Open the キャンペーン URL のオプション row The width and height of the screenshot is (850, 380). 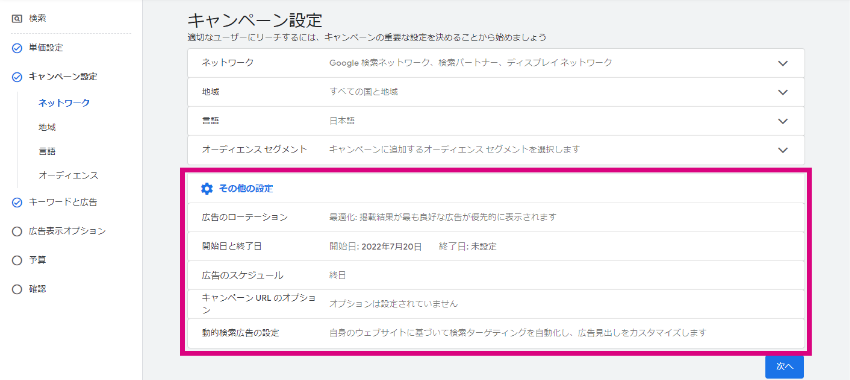click(496, 304)
